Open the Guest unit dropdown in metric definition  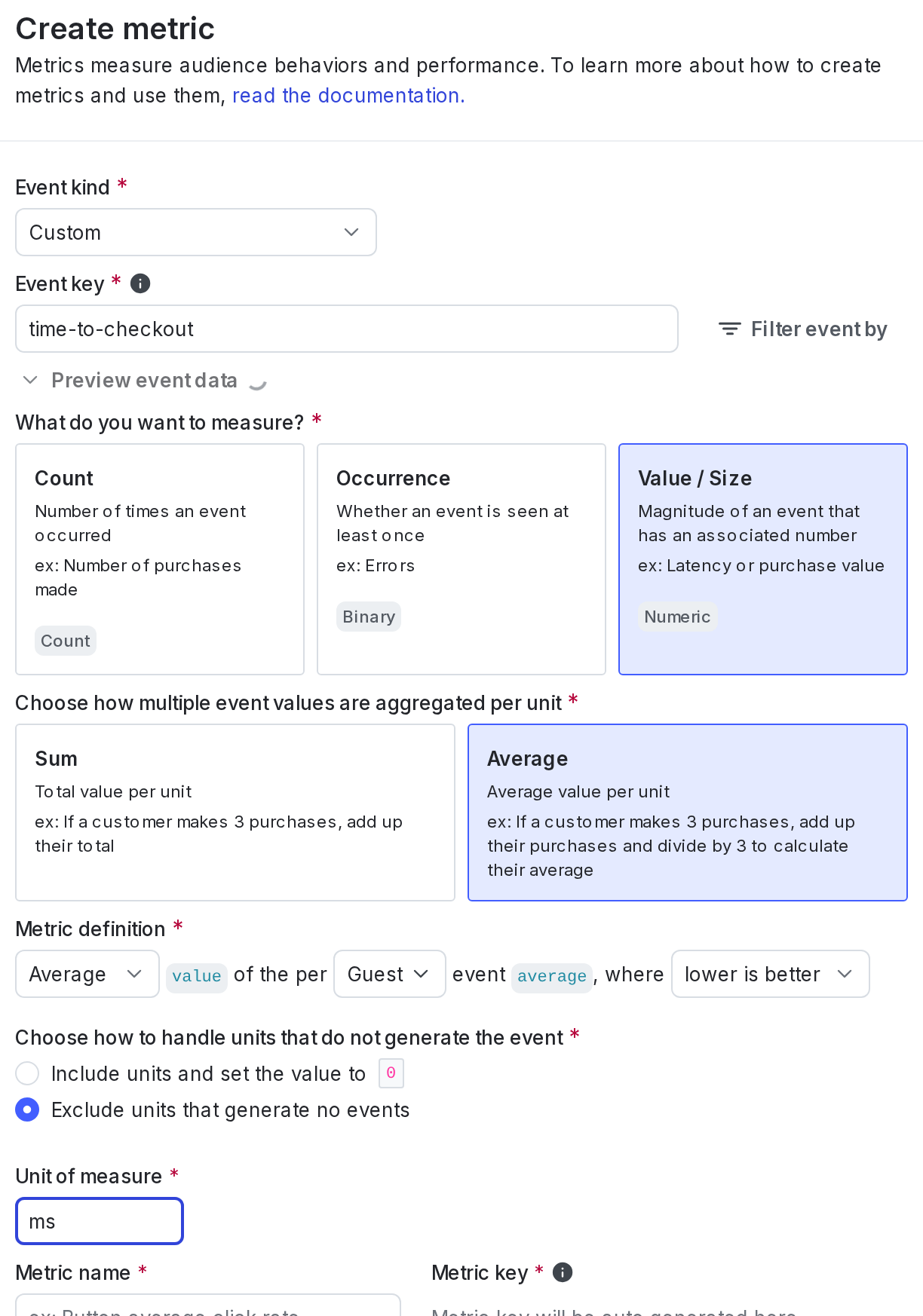pyautogui.click(x=389, y=974)
